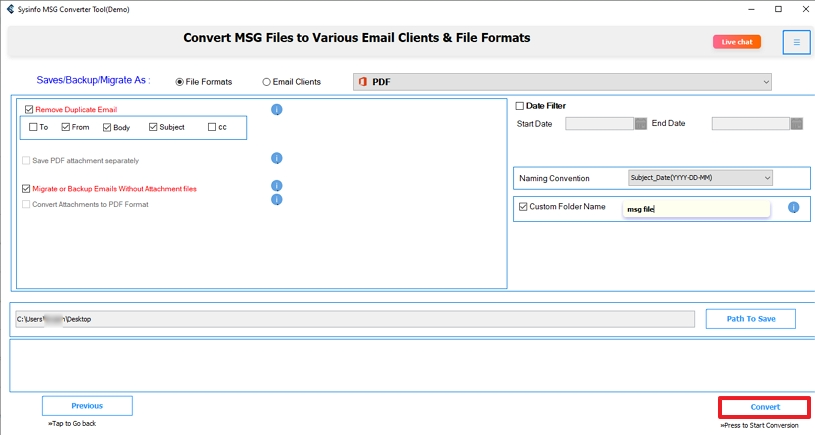Show info for Convert Attachments to PDF
815x435 pixels.
277,200
